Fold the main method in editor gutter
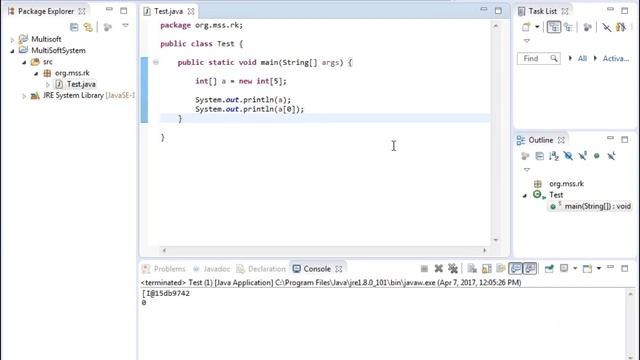Screen dimensions: 640x360 156,62
